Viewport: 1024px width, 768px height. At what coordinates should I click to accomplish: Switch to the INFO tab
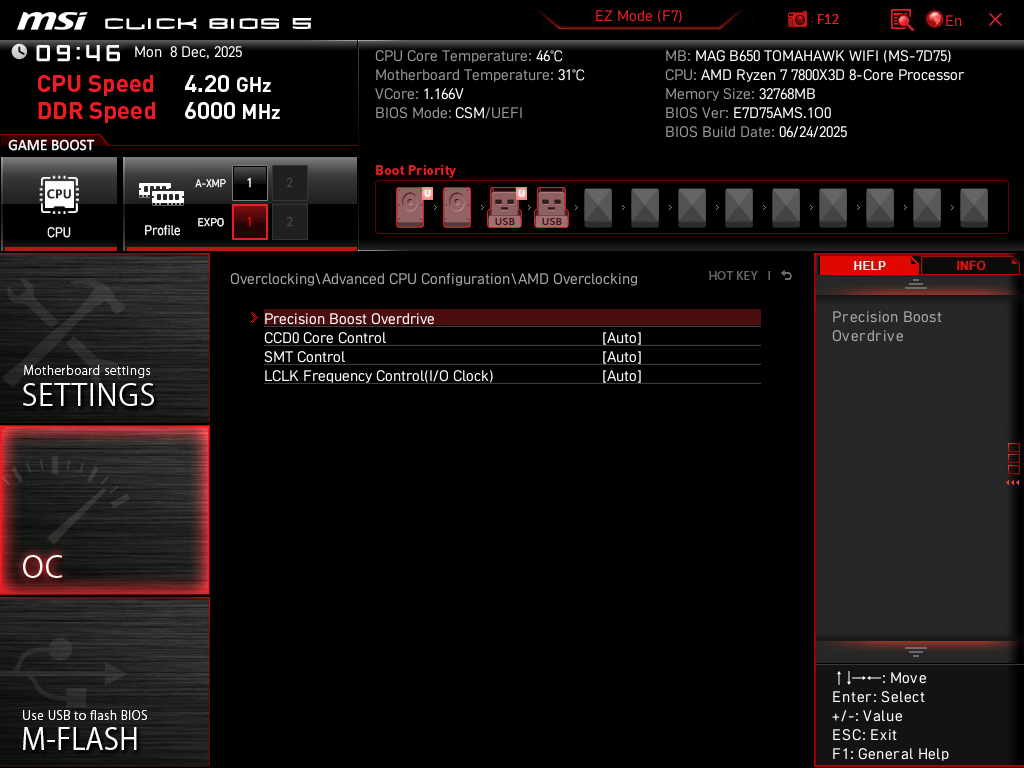(x=970, y=265)
